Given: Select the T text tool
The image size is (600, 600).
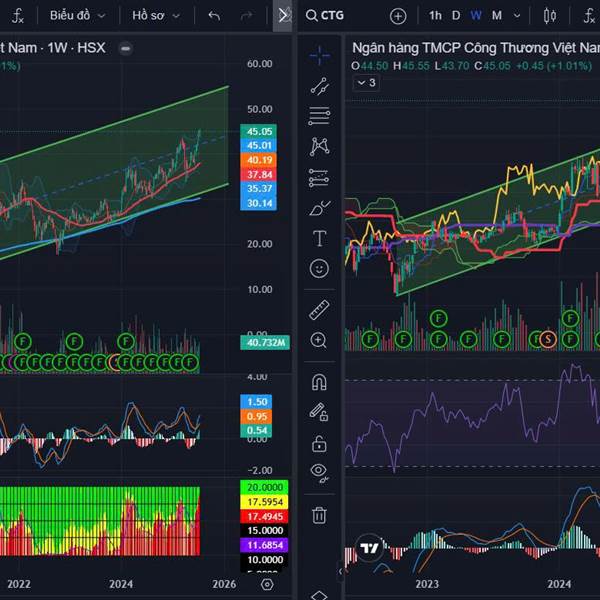Looking at the screenshot, I should (x=320, y=238).
